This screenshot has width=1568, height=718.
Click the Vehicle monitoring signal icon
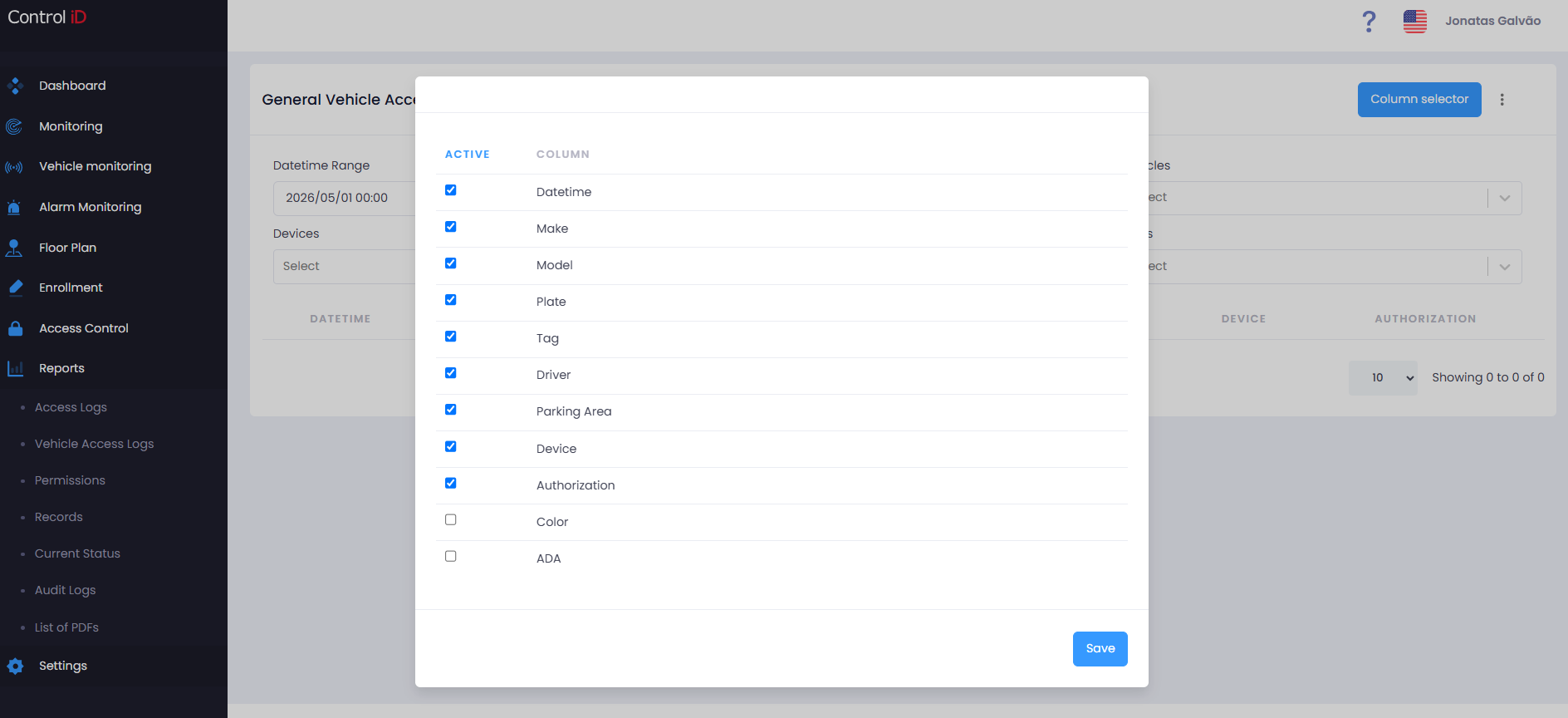[x=14, y=167]
